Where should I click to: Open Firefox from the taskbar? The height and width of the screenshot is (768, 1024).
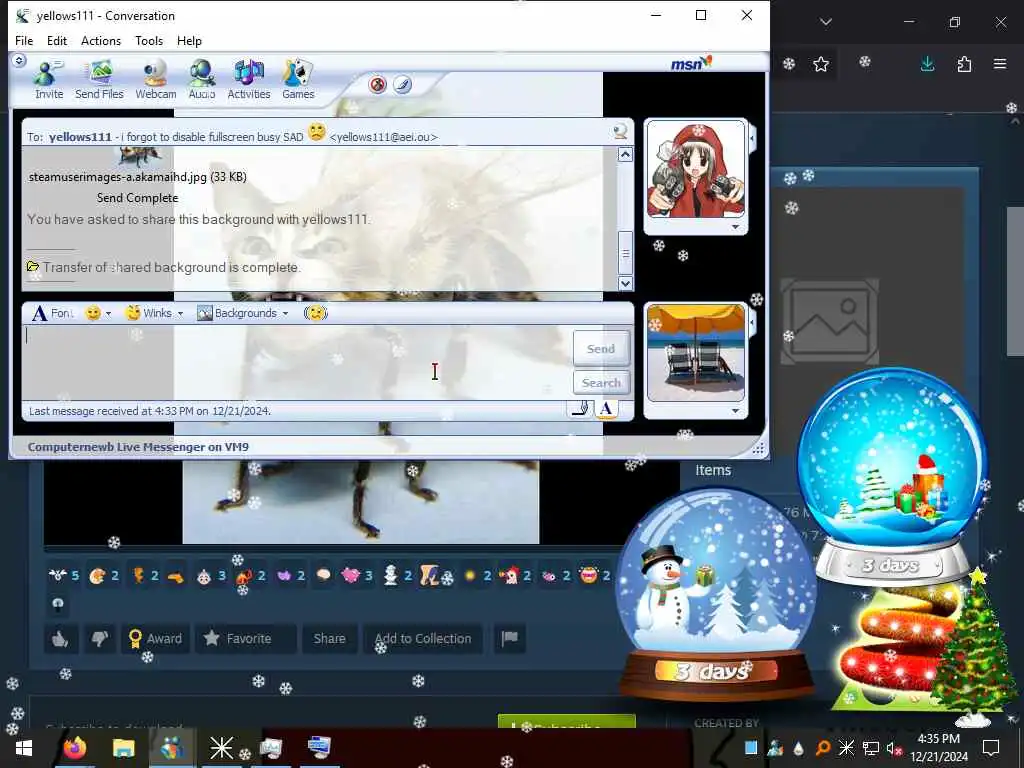[74, 748]
